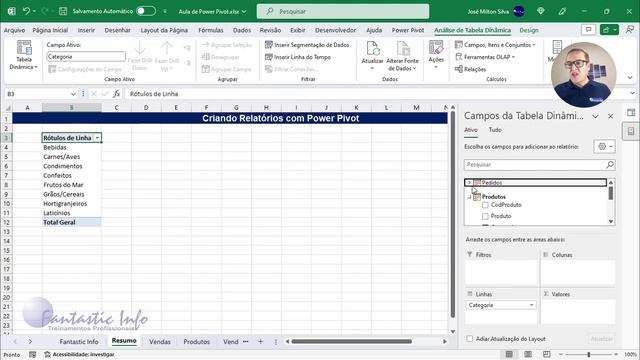Open the Dados ribbon tab
This screenshot has width=640, height=360.
242,30
